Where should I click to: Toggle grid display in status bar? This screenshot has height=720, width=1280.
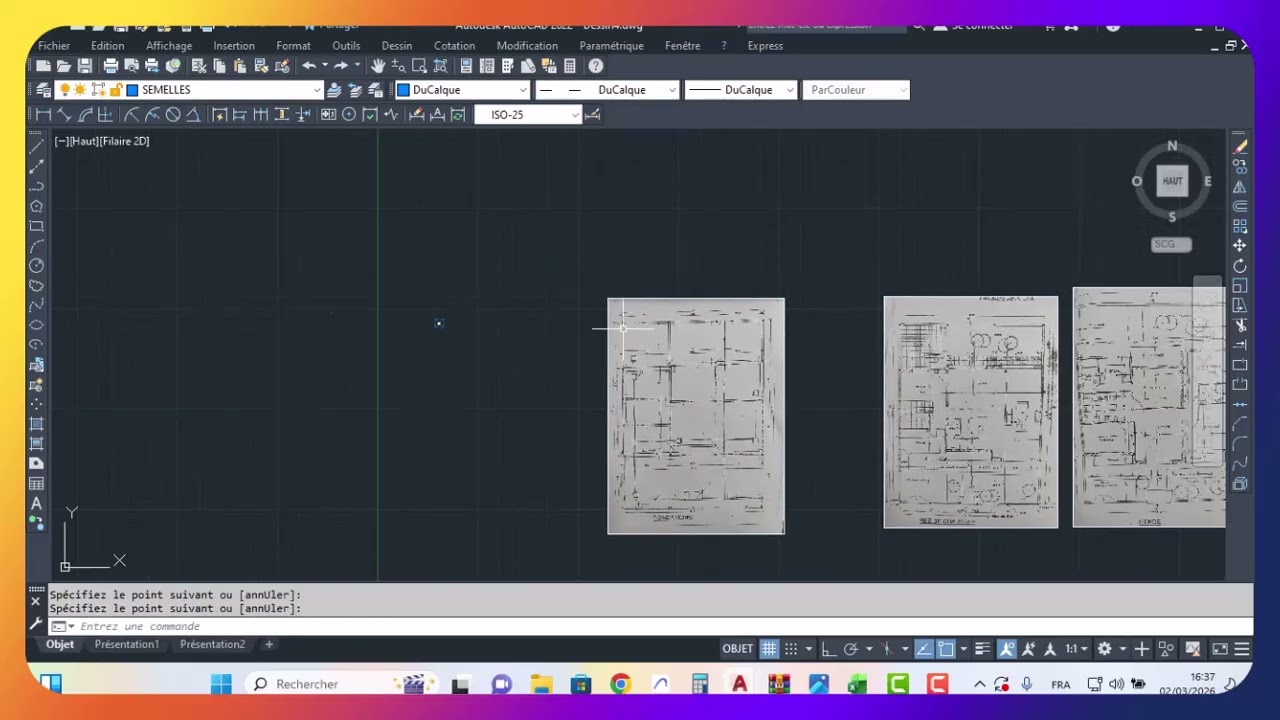[769, 649]
